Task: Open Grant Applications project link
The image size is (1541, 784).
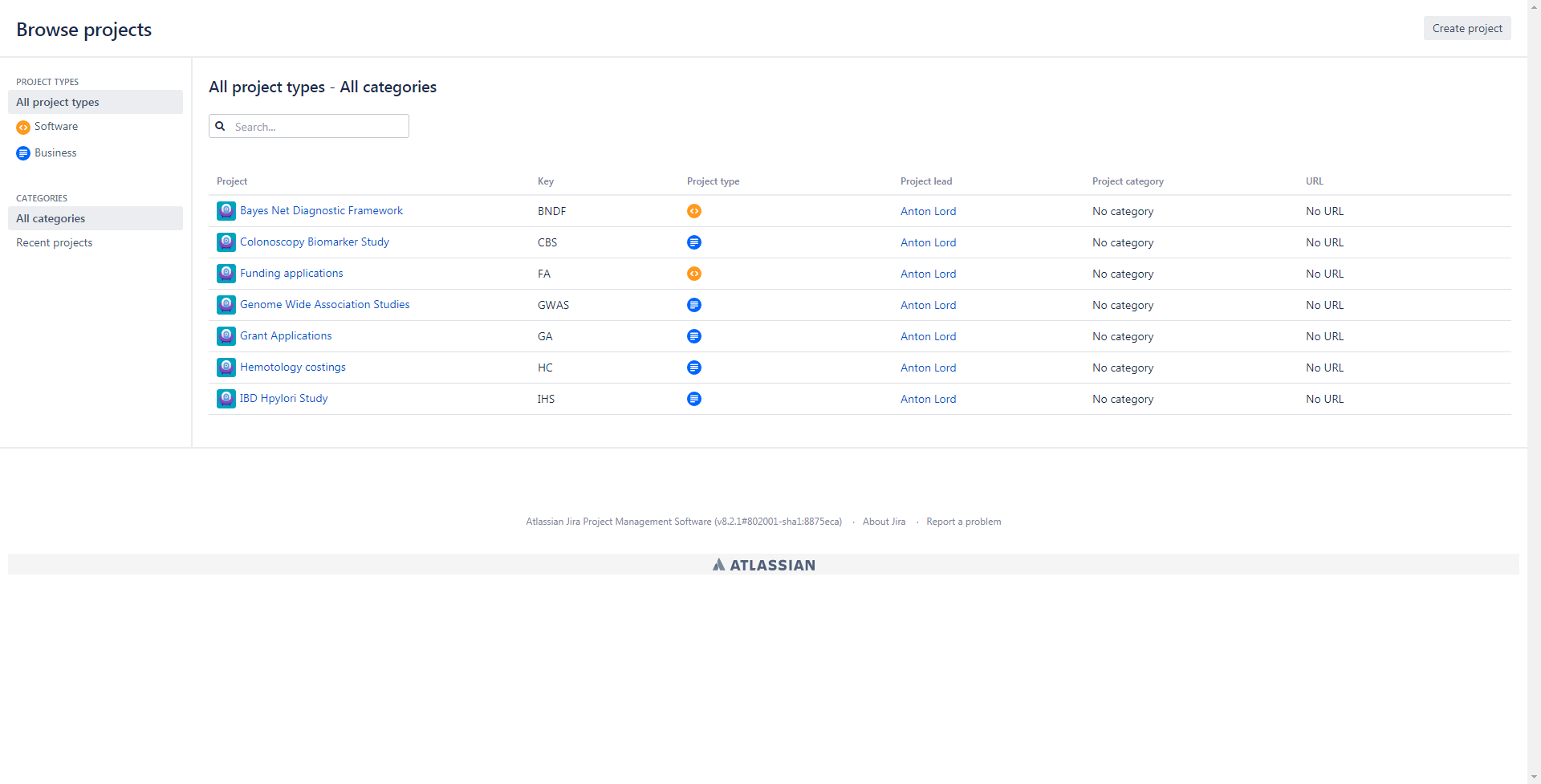Action: tap(286, 335)
